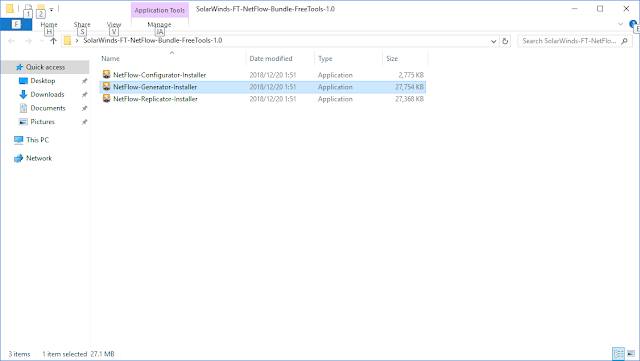Open the File tab
Screen dimensions: 640x361
click(x=16, y=25)
